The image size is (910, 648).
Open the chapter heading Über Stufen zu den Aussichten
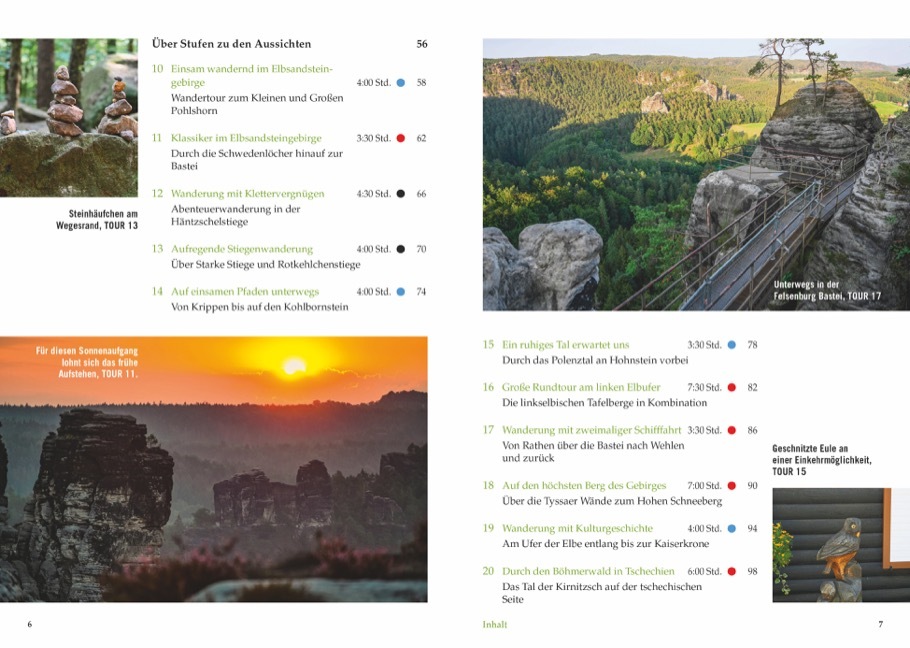tap(231, 44)
